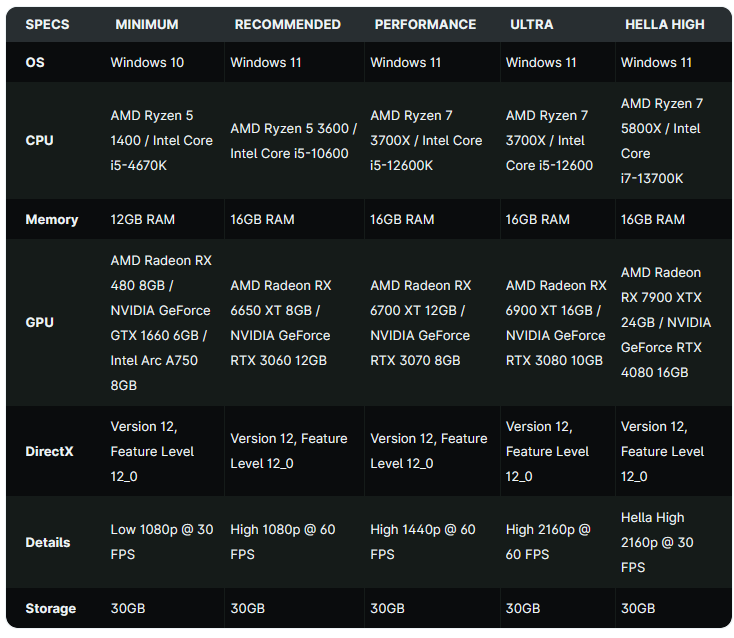Select the Memory row label
The height and width of the screenshot is (638, 734).
pyautogui.click(x=51, y=220)
